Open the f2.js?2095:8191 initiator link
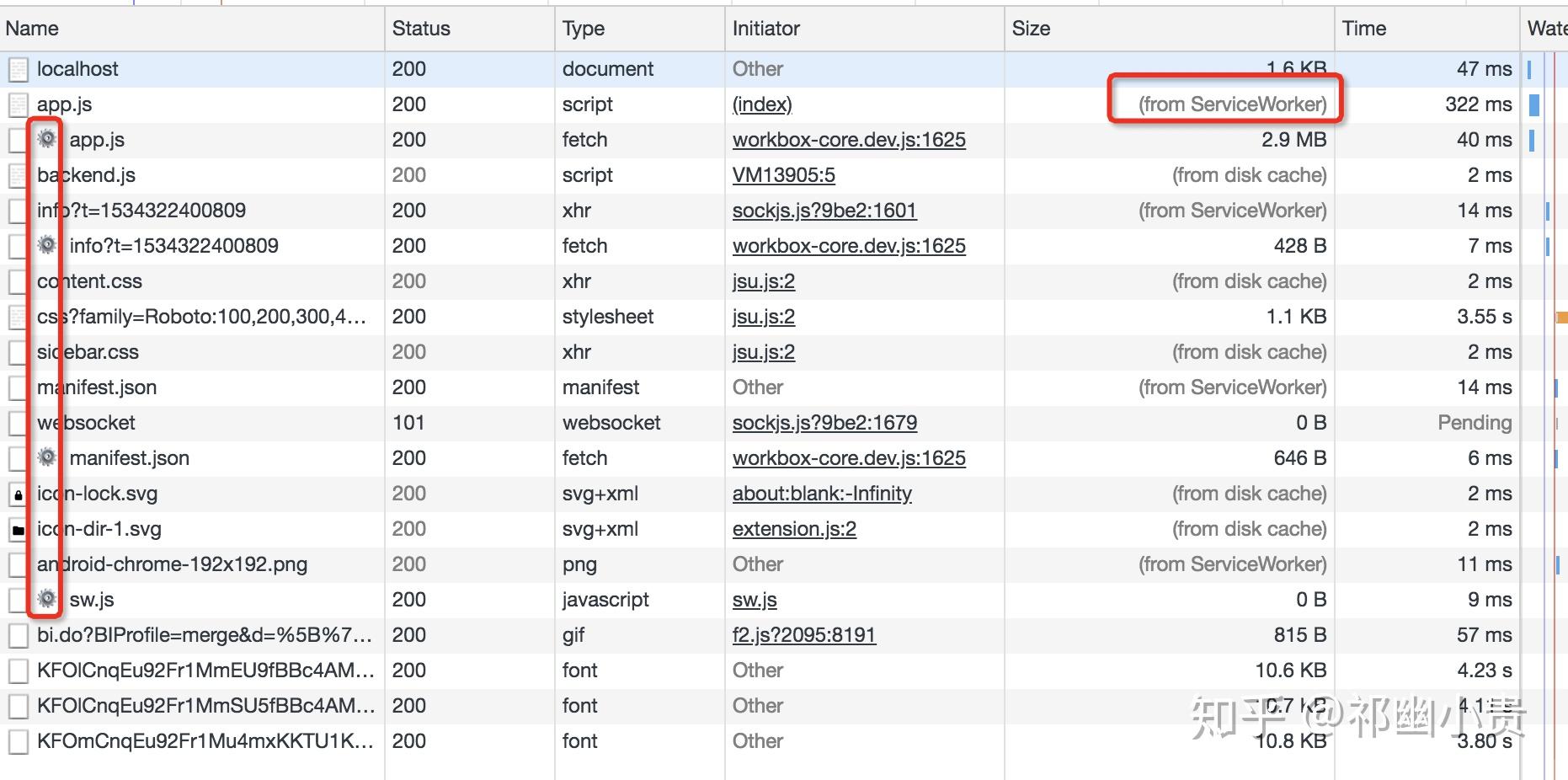Screen dimensions: 1568x780 coord(804,635)
